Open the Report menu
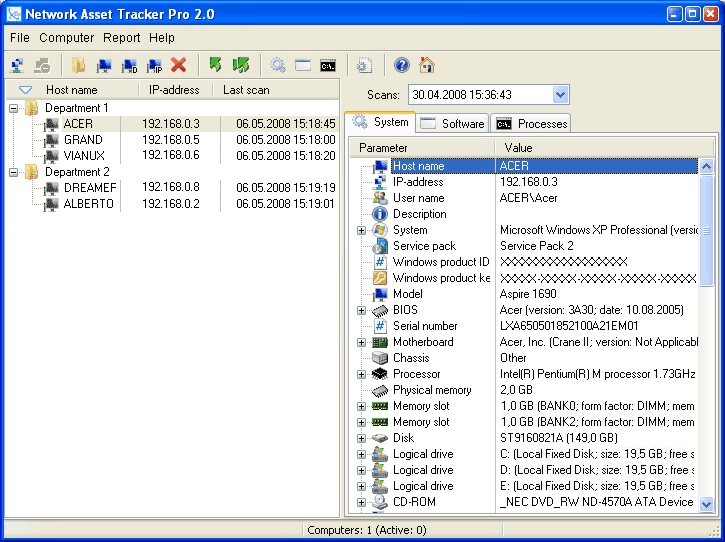 (122, 37)
